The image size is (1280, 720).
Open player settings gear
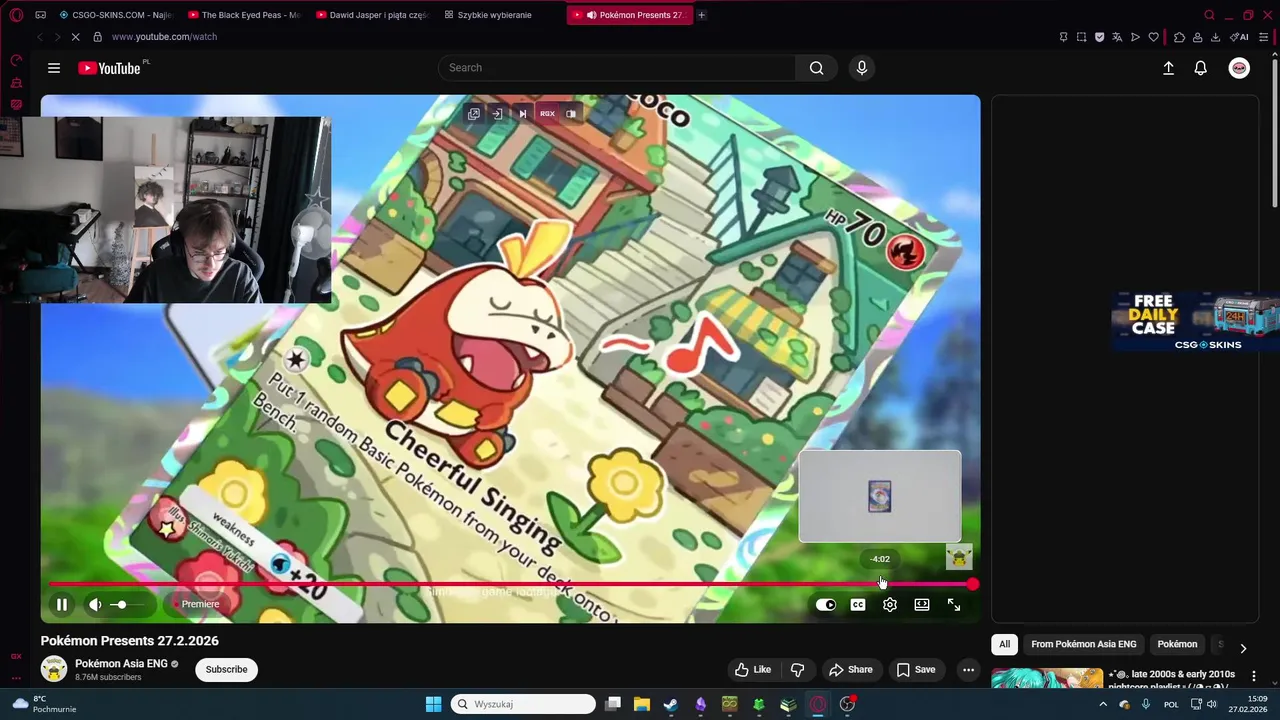click(x=890, y=604)
